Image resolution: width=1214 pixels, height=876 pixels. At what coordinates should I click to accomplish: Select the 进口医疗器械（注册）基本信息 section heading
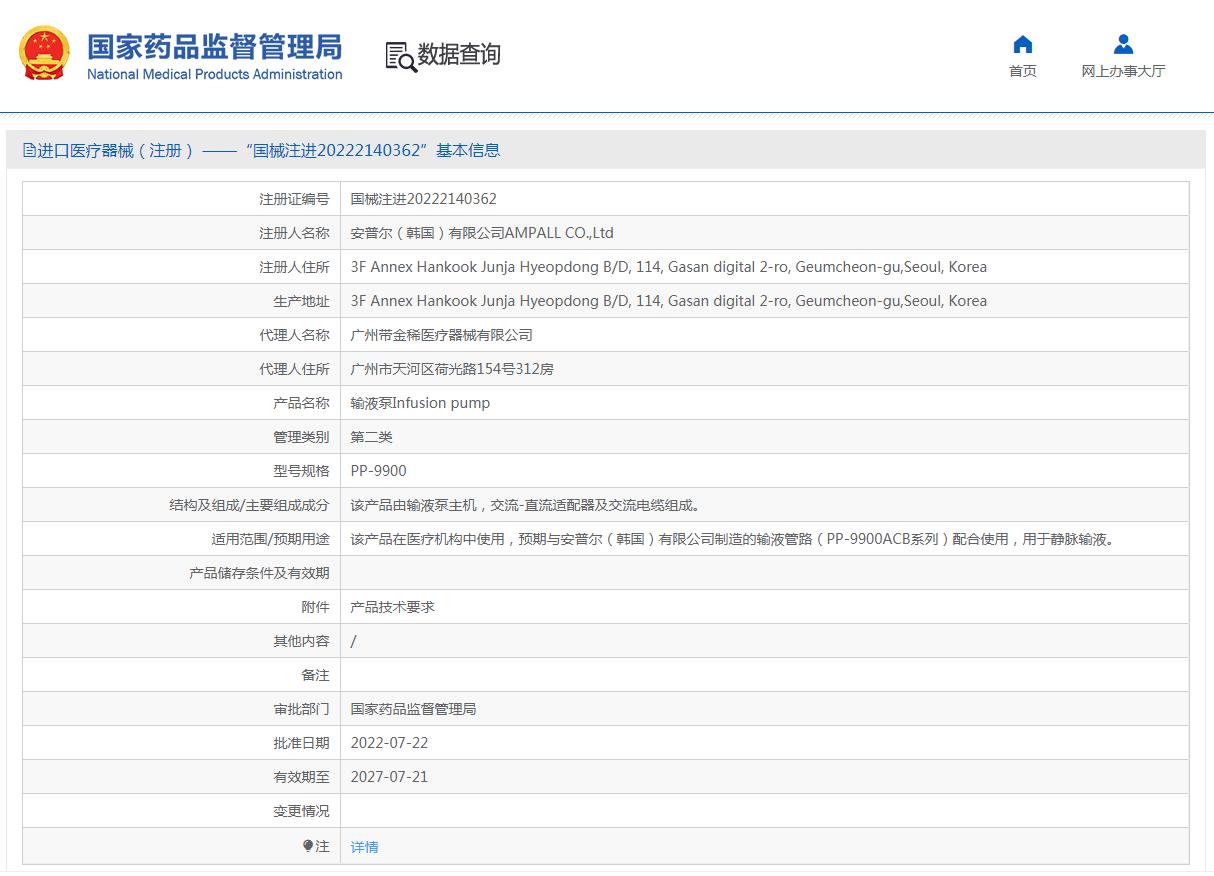point(262,150)
